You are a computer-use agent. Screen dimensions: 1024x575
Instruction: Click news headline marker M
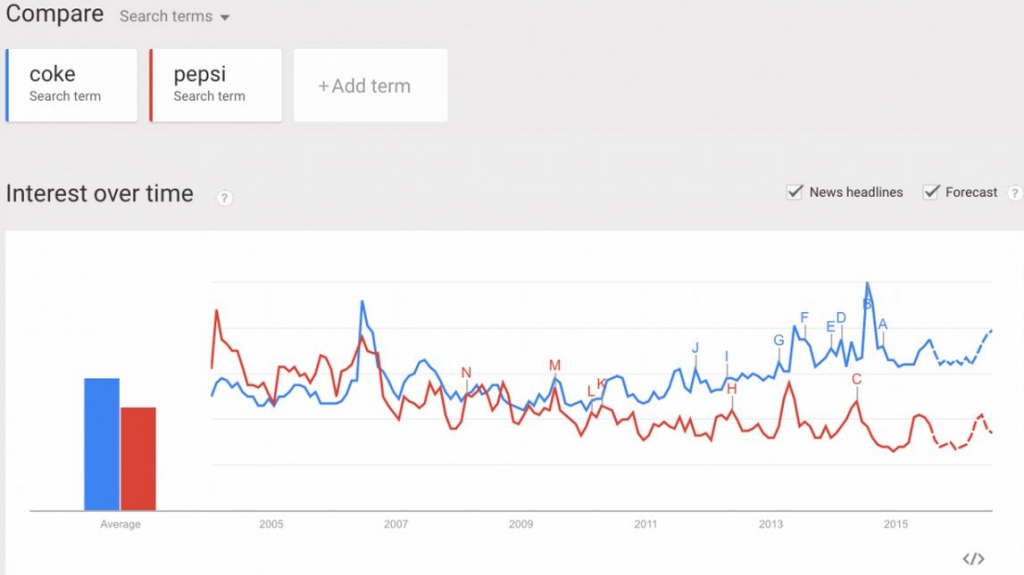pos(554,365)
